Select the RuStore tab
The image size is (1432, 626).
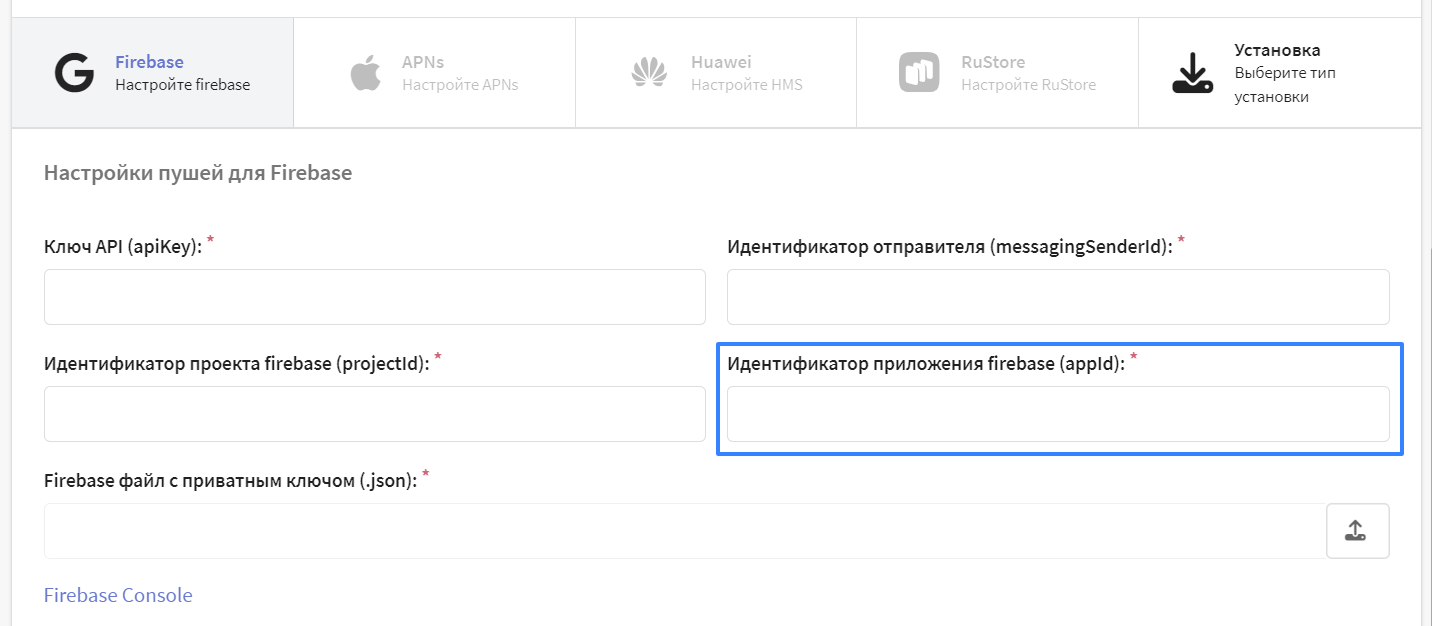coord(997,73)
